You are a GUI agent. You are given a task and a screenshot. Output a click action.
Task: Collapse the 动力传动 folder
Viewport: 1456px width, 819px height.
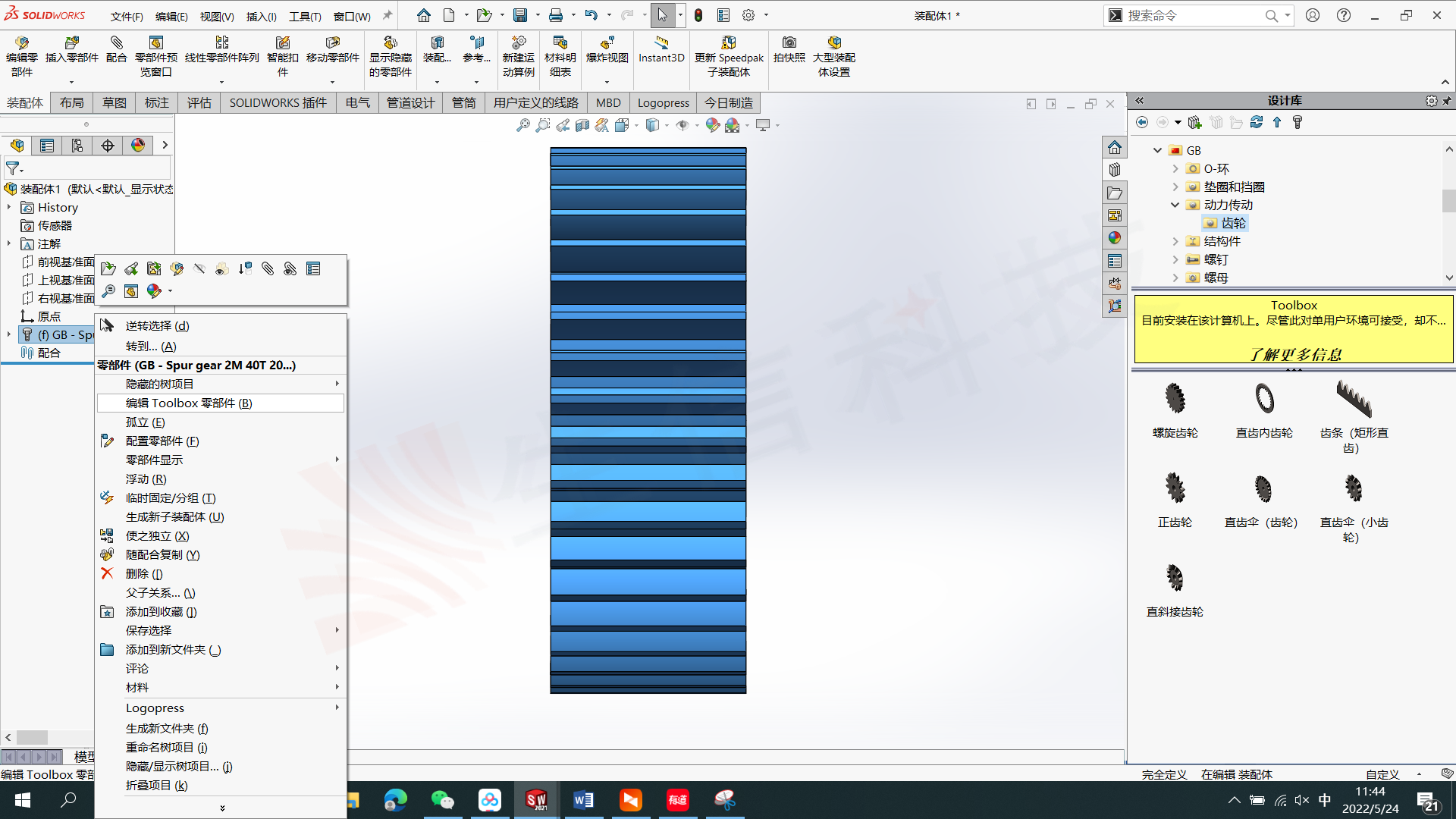coord(1175,205)
